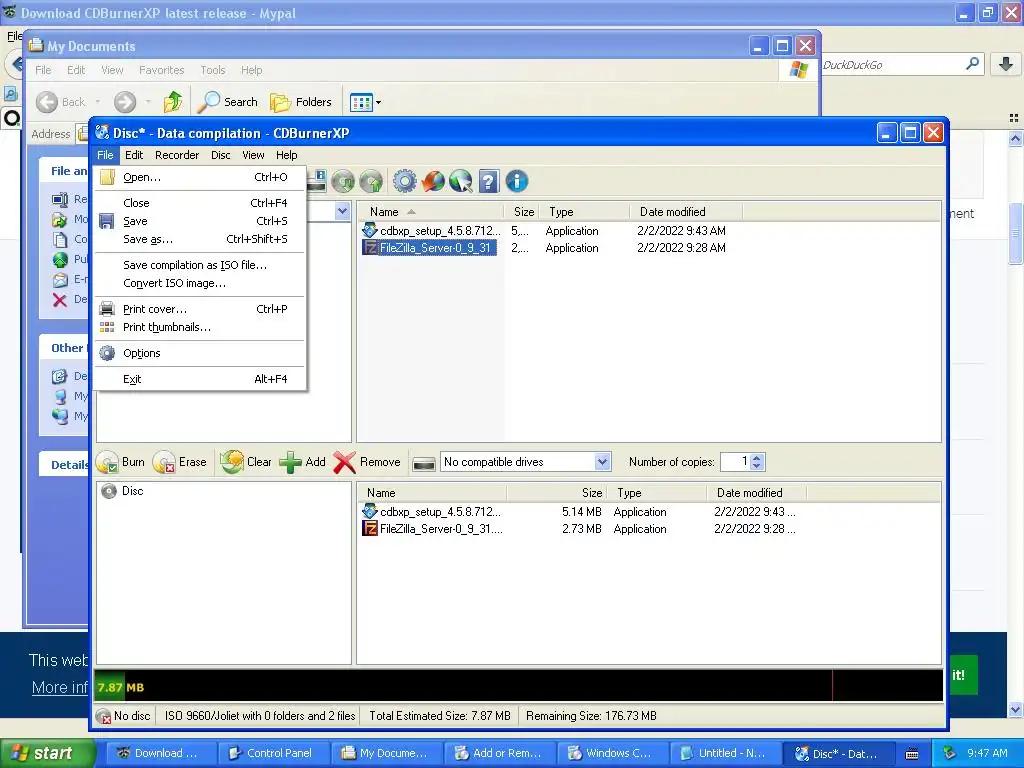The image size is (1024, 768).
Task: Select cdbxp_setup file in upper file list
Action: click(432, 231)
